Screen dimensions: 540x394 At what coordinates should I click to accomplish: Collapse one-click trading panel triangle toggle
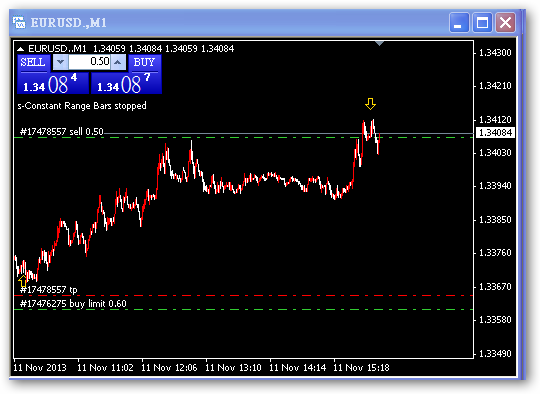coord(20,49)
